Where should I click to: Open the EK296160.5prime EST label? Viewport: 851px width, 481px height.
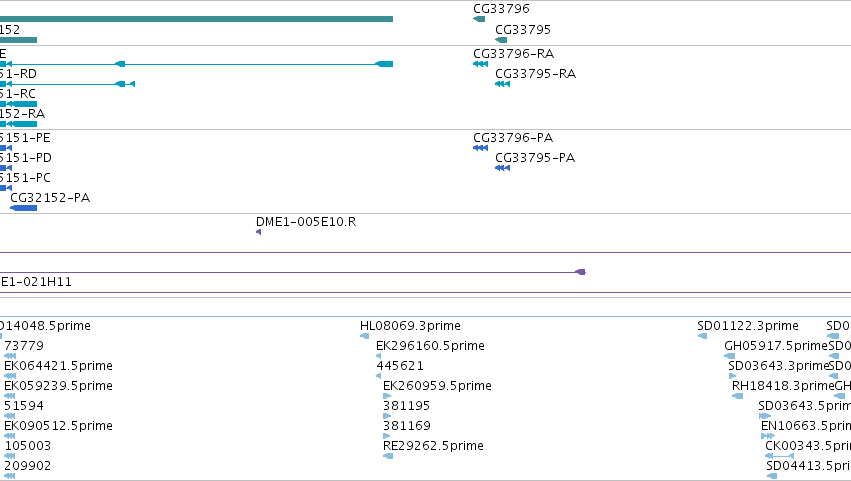tap(430, 345)
